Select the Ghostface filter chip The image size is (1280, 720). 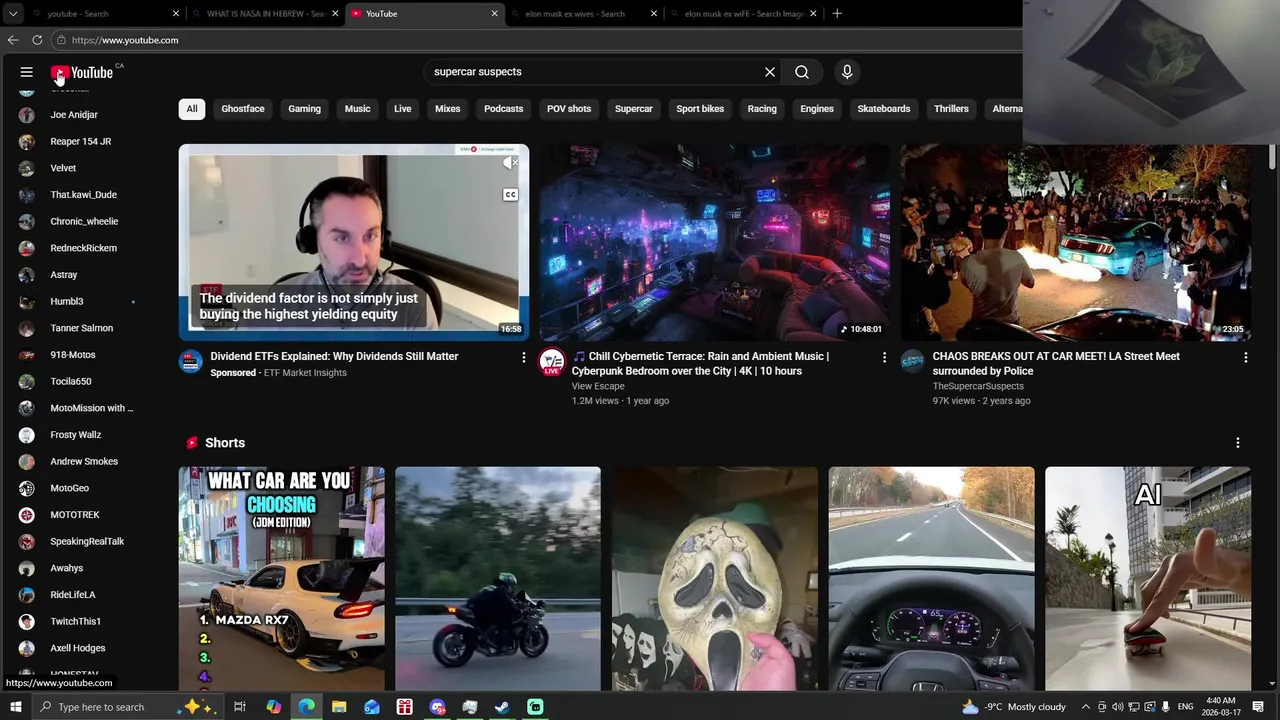[243, 109]
